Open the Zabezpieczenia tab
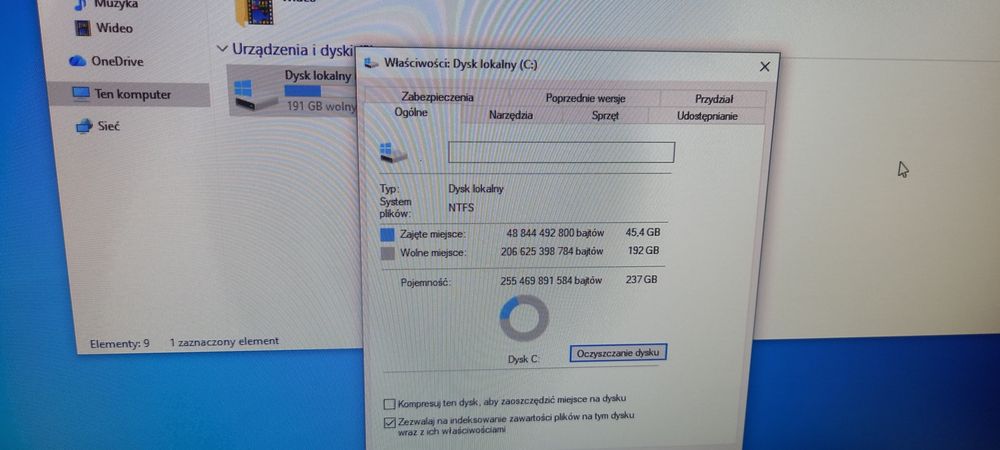This screenshot has height=450, width=1000. click(438, 98)
